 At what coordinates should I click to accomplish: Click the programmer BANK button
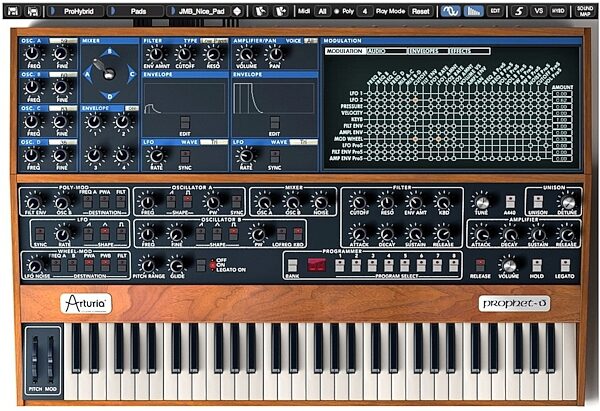[x=292, y=265]
